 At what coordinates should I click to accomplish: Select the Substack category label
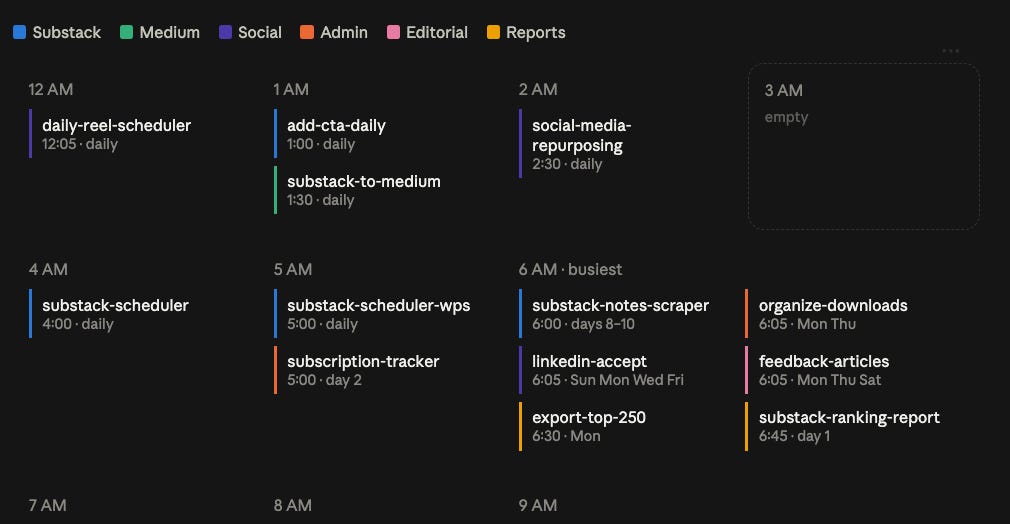pos(66,32)
